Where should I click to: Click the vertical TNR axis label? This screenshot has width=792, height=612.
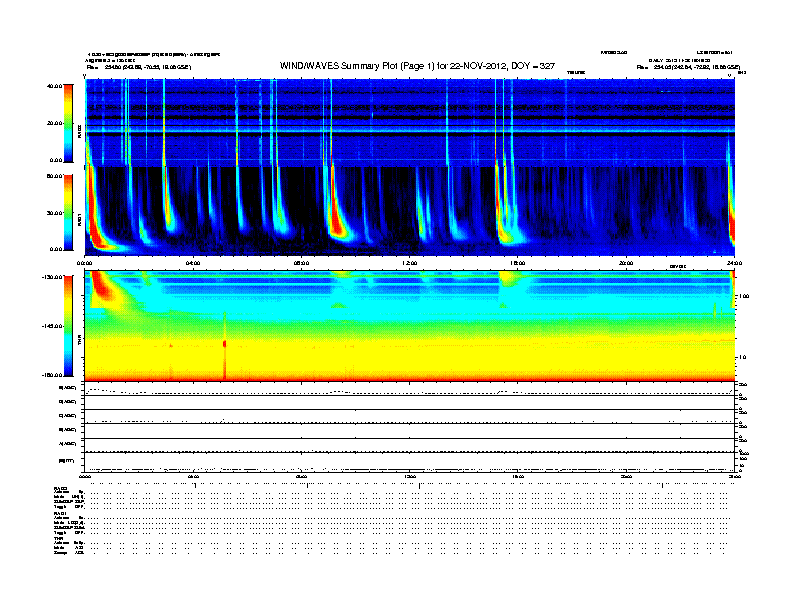pyautogui.click(x=79, y=342)
